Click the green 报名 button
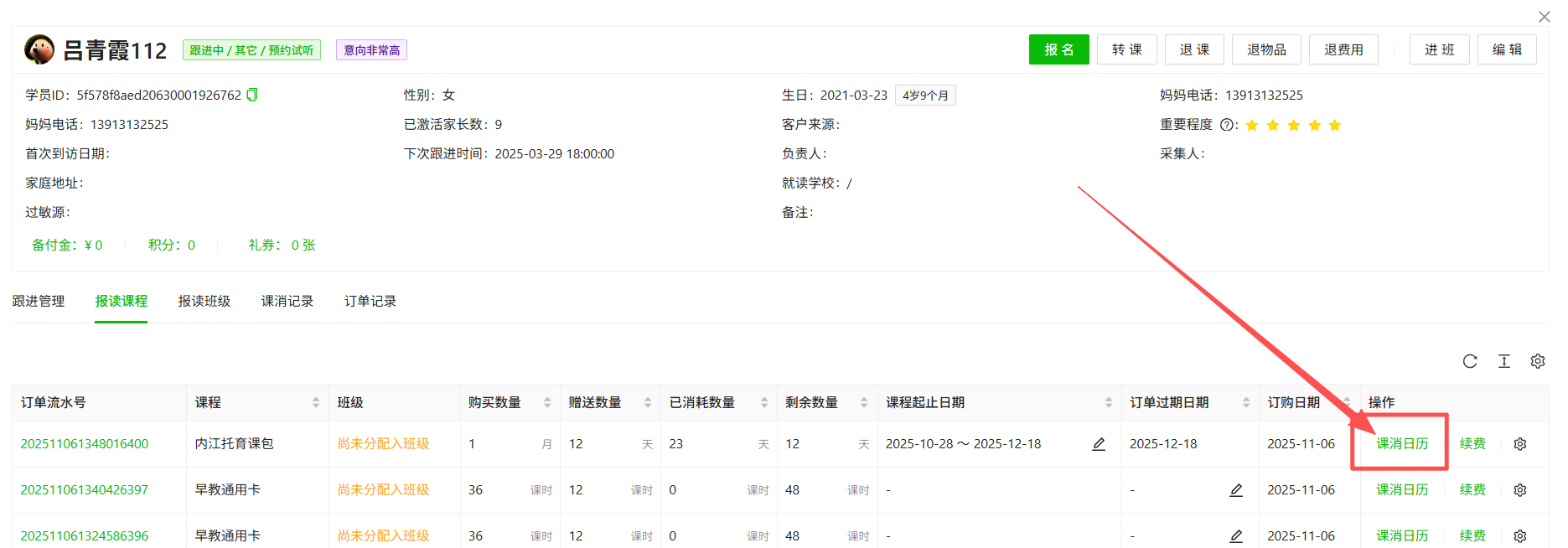The width and height of the screenshot is (1568, 548). click(x=1058, y=49)
